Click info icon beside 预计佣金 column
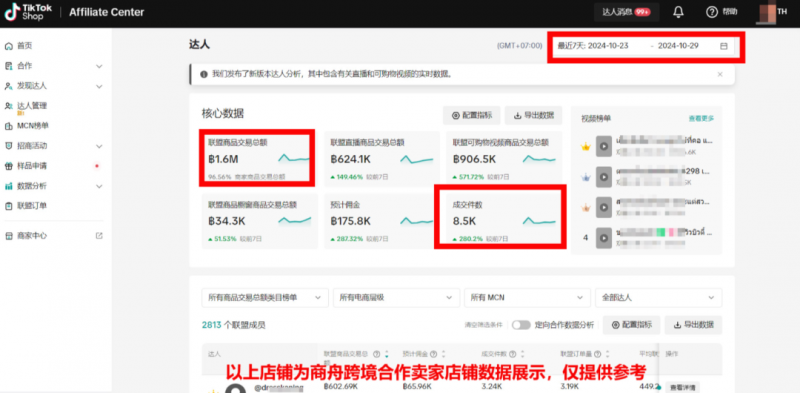800x393 pixels. click(x=433, y=354)
